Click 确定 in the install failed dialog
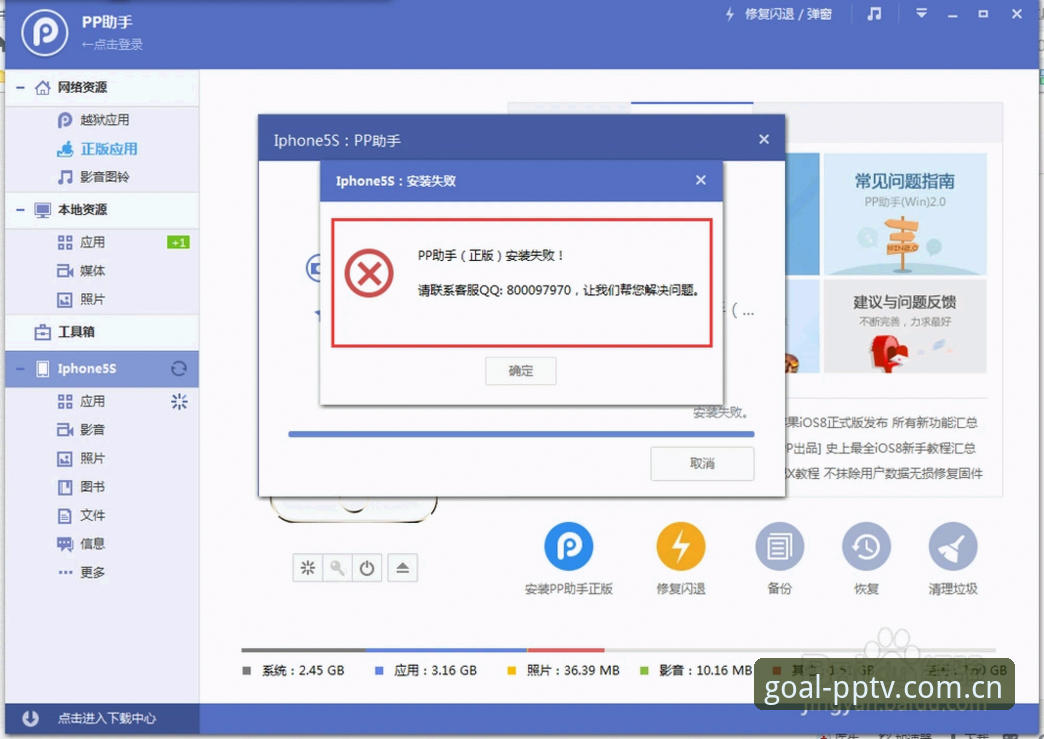Image resolution: width=1044 pixels, height=739 pixels. point(521,371)
